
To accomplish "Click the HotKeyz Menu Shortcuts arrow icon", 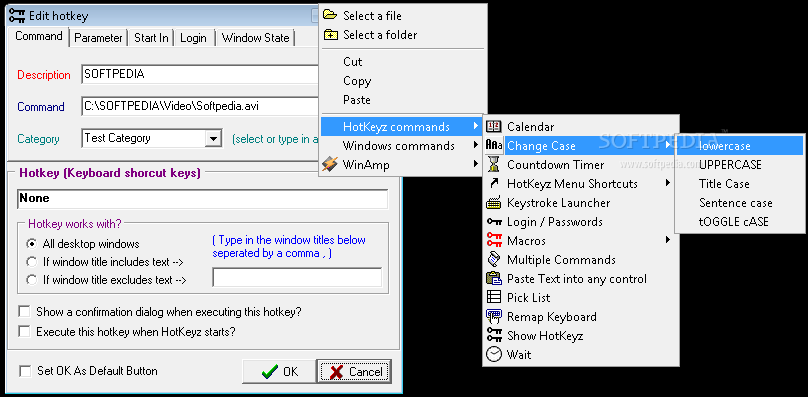I will [494, 183].
